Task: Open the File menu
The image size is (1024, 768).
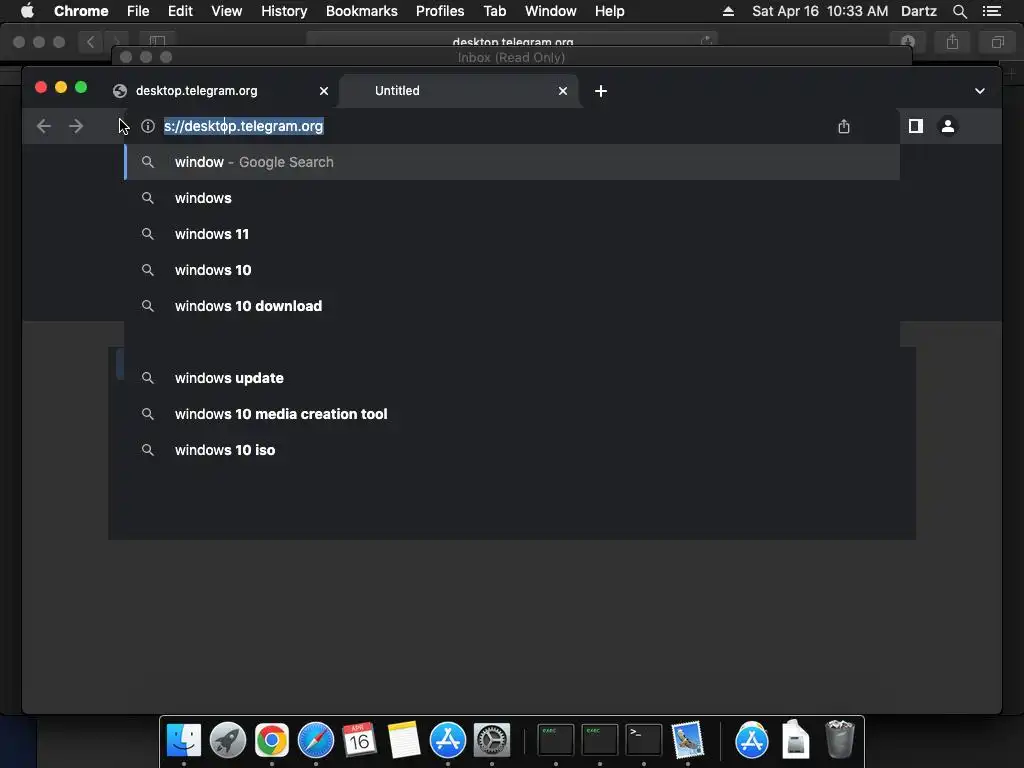Action: 138,11
